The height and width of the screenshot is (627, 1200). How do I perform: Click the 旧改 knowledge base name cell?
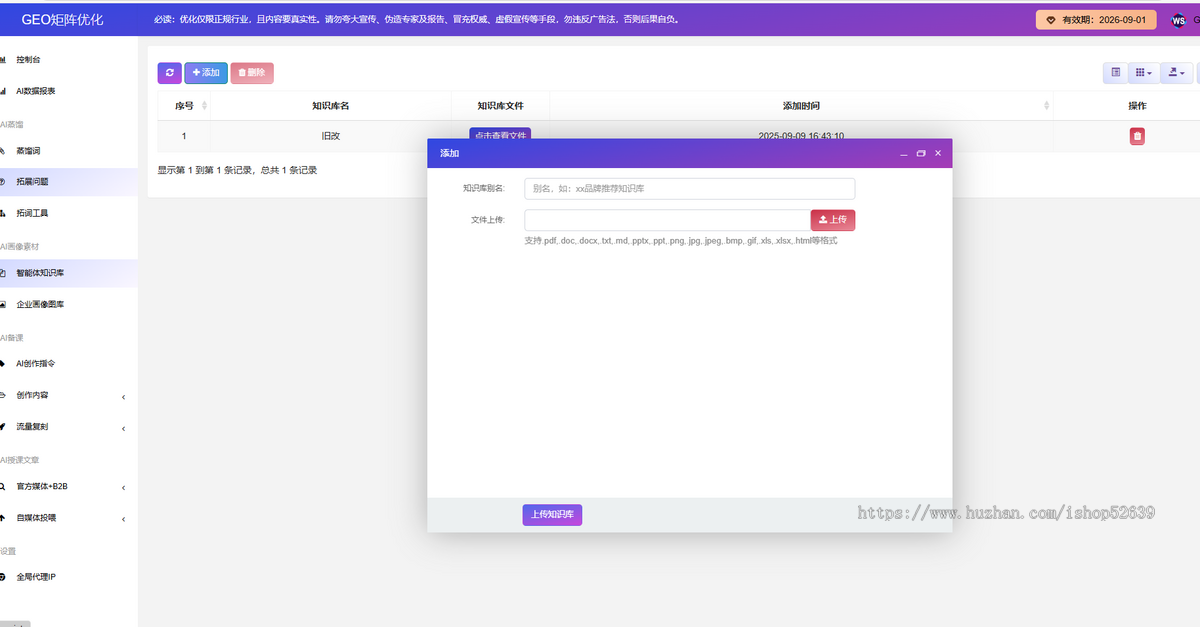click(330, 136)
